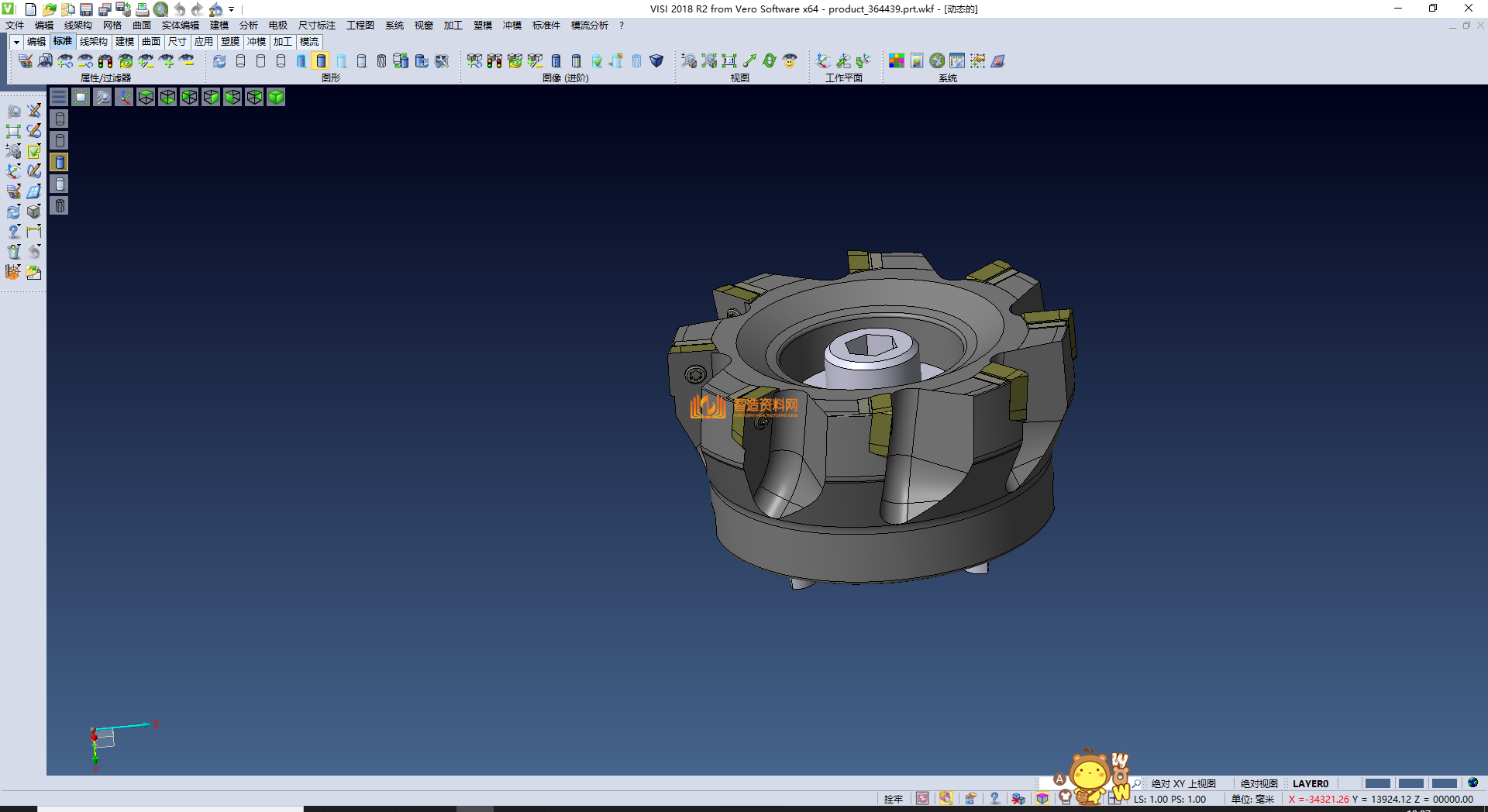Click the 绝对视图 label in status bar

point(1259,783)
